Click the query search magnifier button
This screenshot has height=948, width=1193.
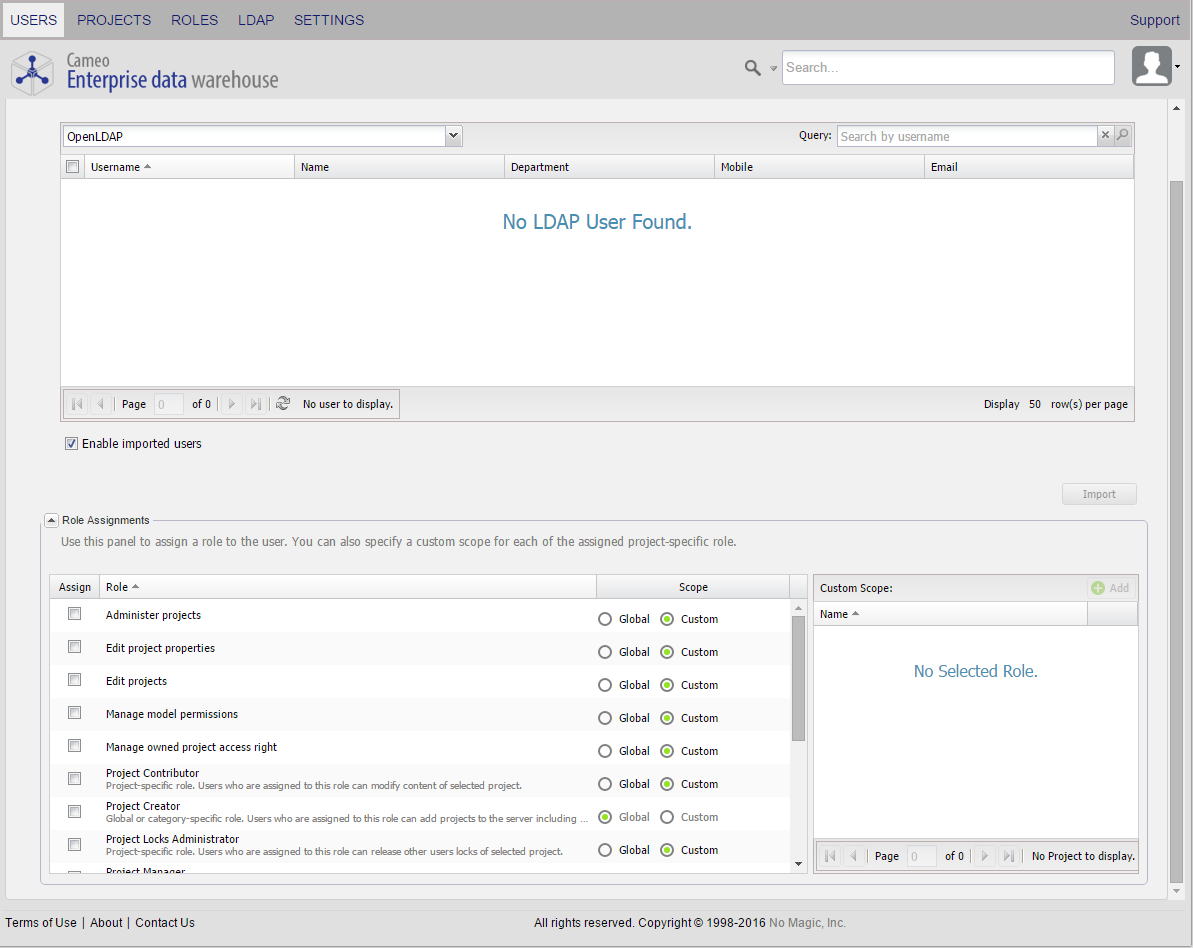(x=1123, y=136)
